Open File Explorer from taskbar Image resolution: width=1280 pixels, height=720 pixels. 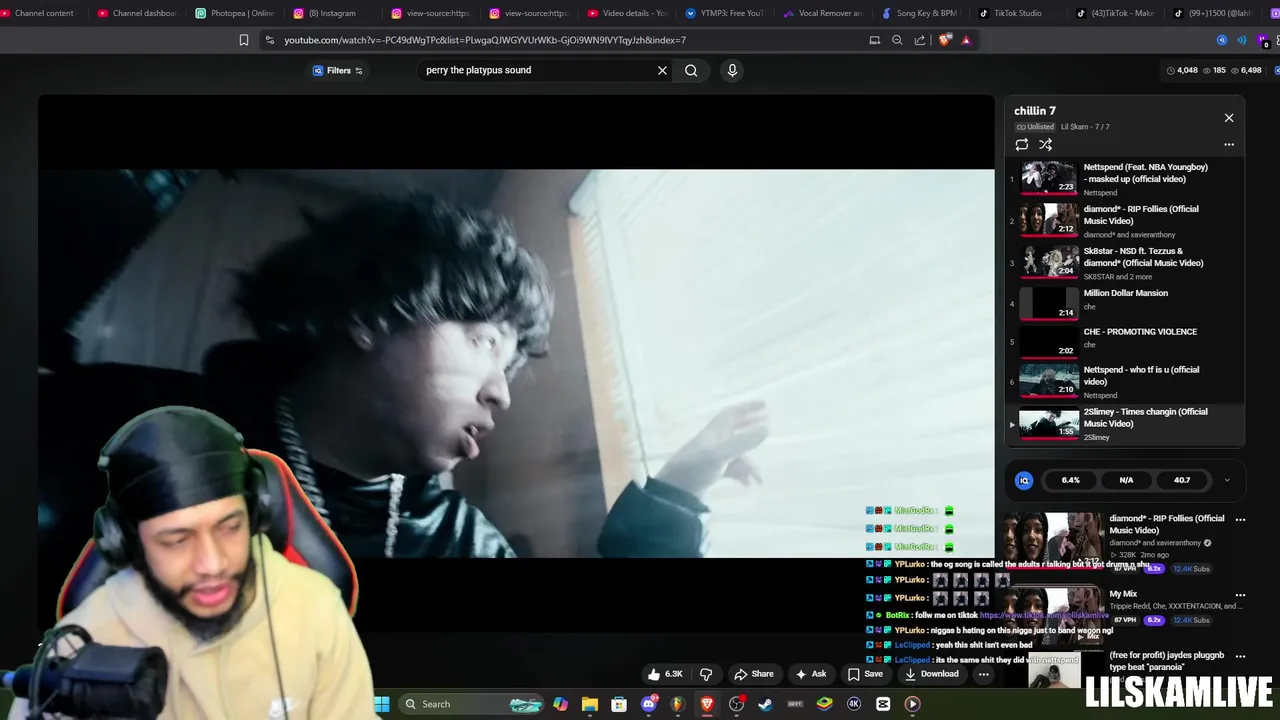point(590,704)
